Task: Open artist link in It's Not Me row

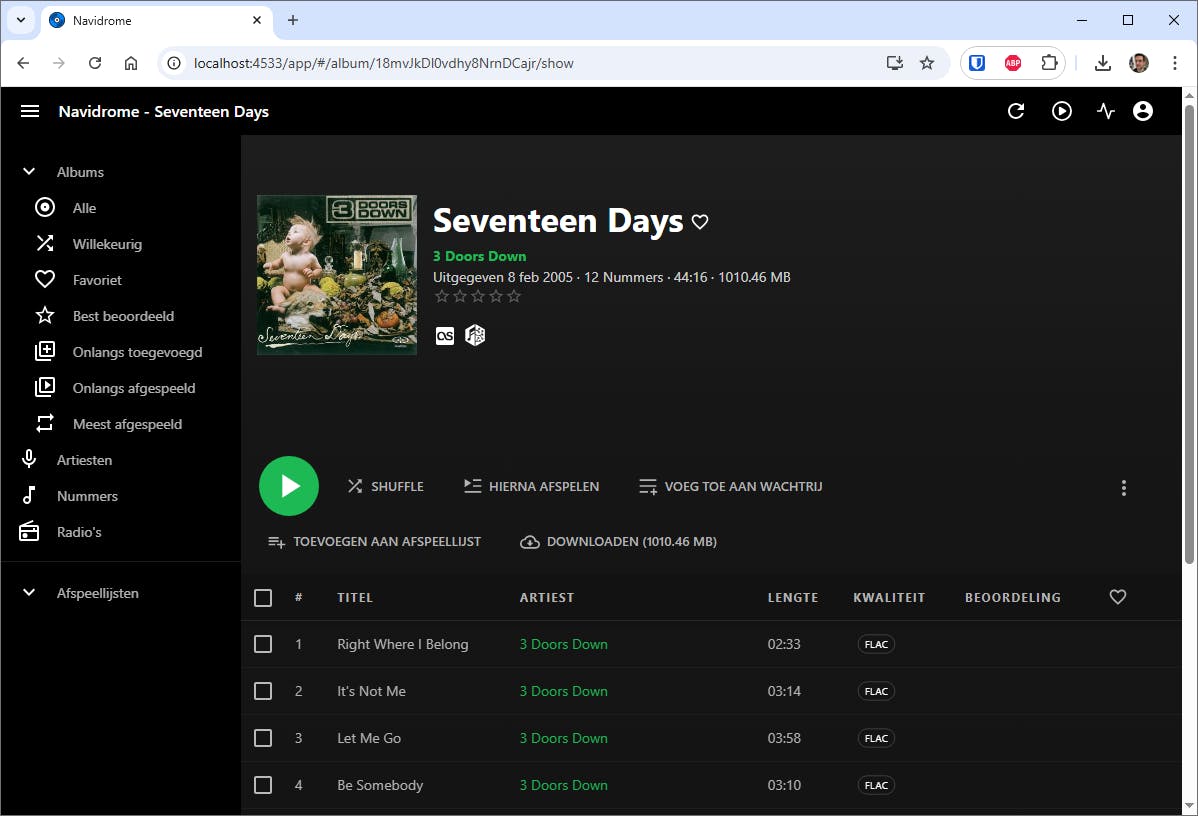Action: pyautogui.click(x=564, y=691)
